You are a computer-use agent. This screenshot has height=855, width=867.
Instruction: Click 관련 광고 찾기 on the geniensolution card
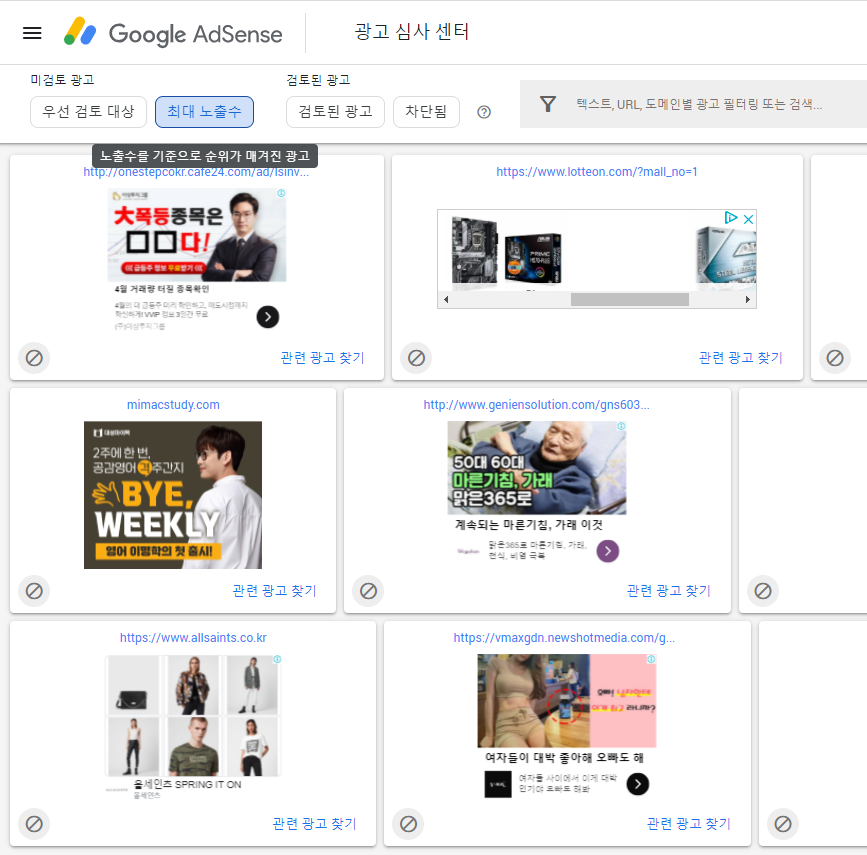[x=669, y=591]
